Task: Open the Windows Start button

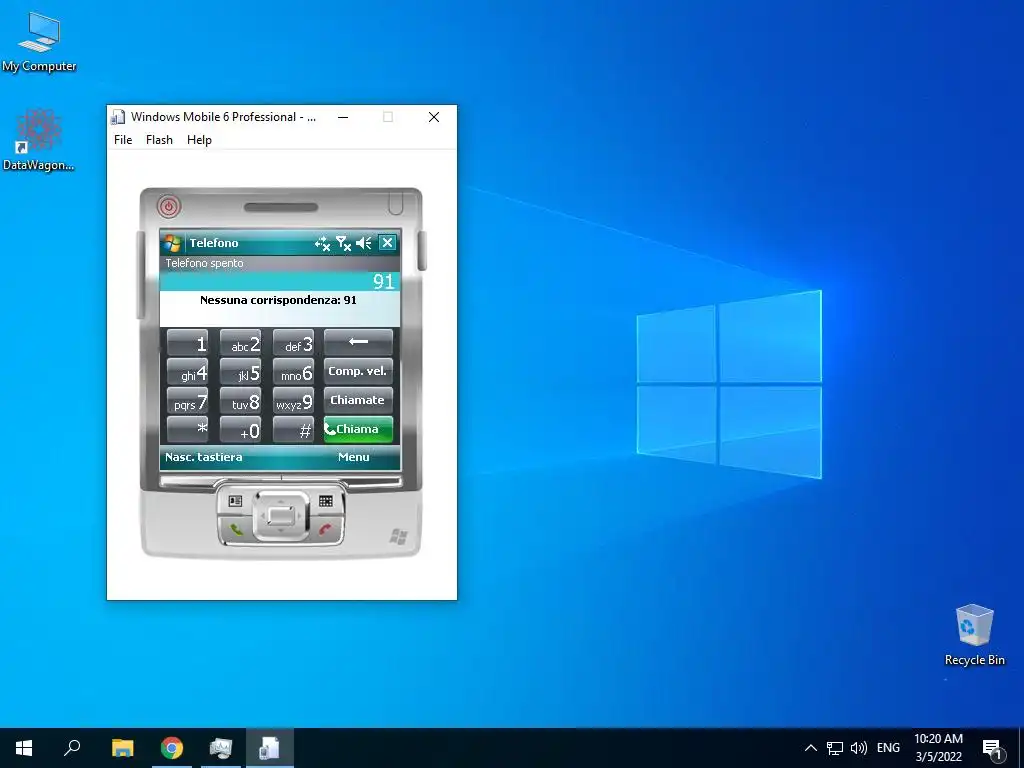Action: click(x=24, y=748)
